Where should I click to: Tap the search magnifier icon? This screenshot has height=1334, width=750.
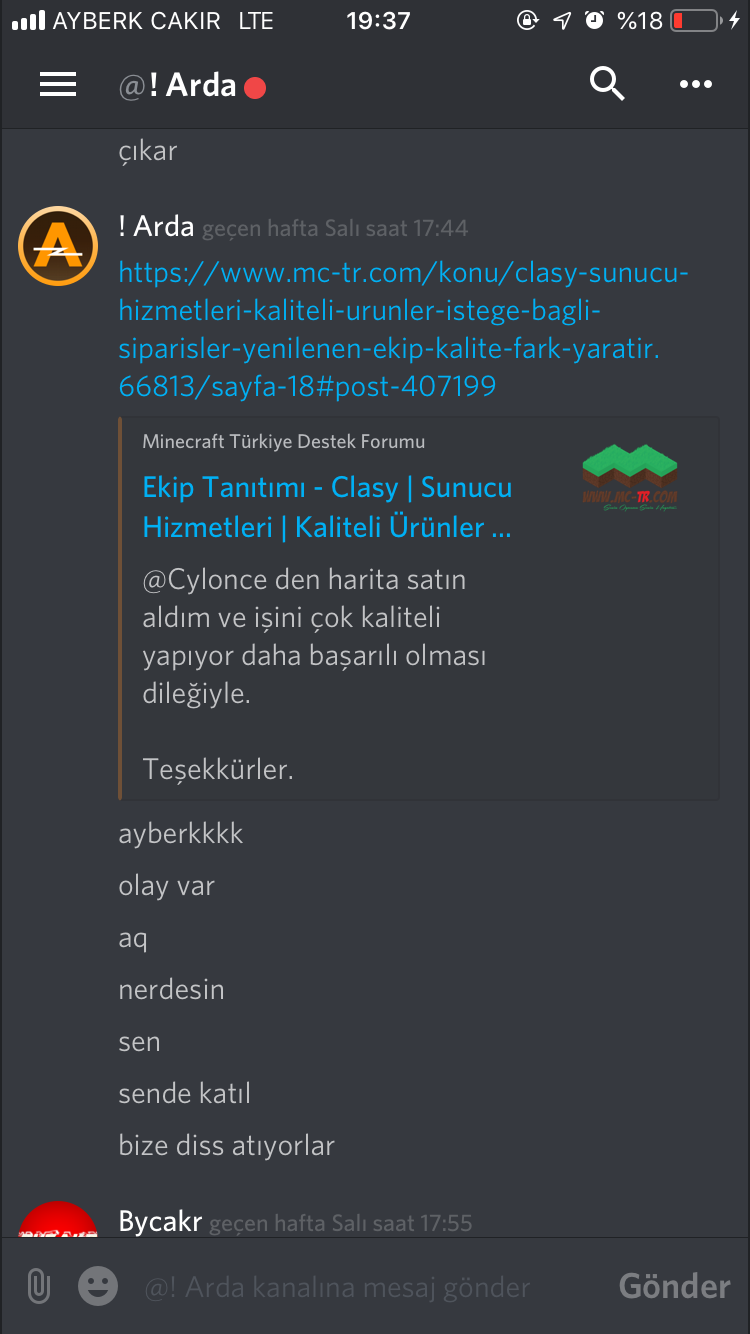click(x=606, y=84)
